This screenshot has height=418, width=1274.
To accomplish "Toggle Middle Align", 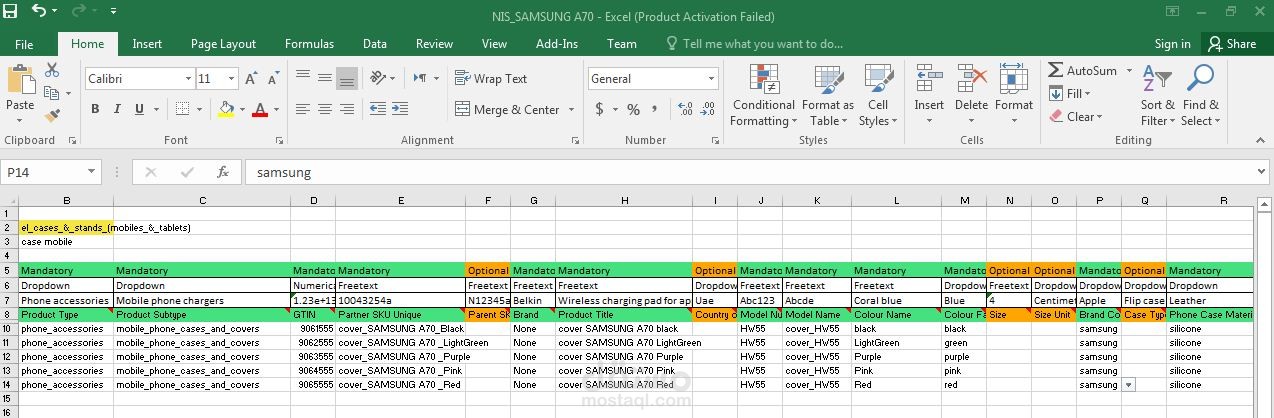I will (x=324, y=78).
